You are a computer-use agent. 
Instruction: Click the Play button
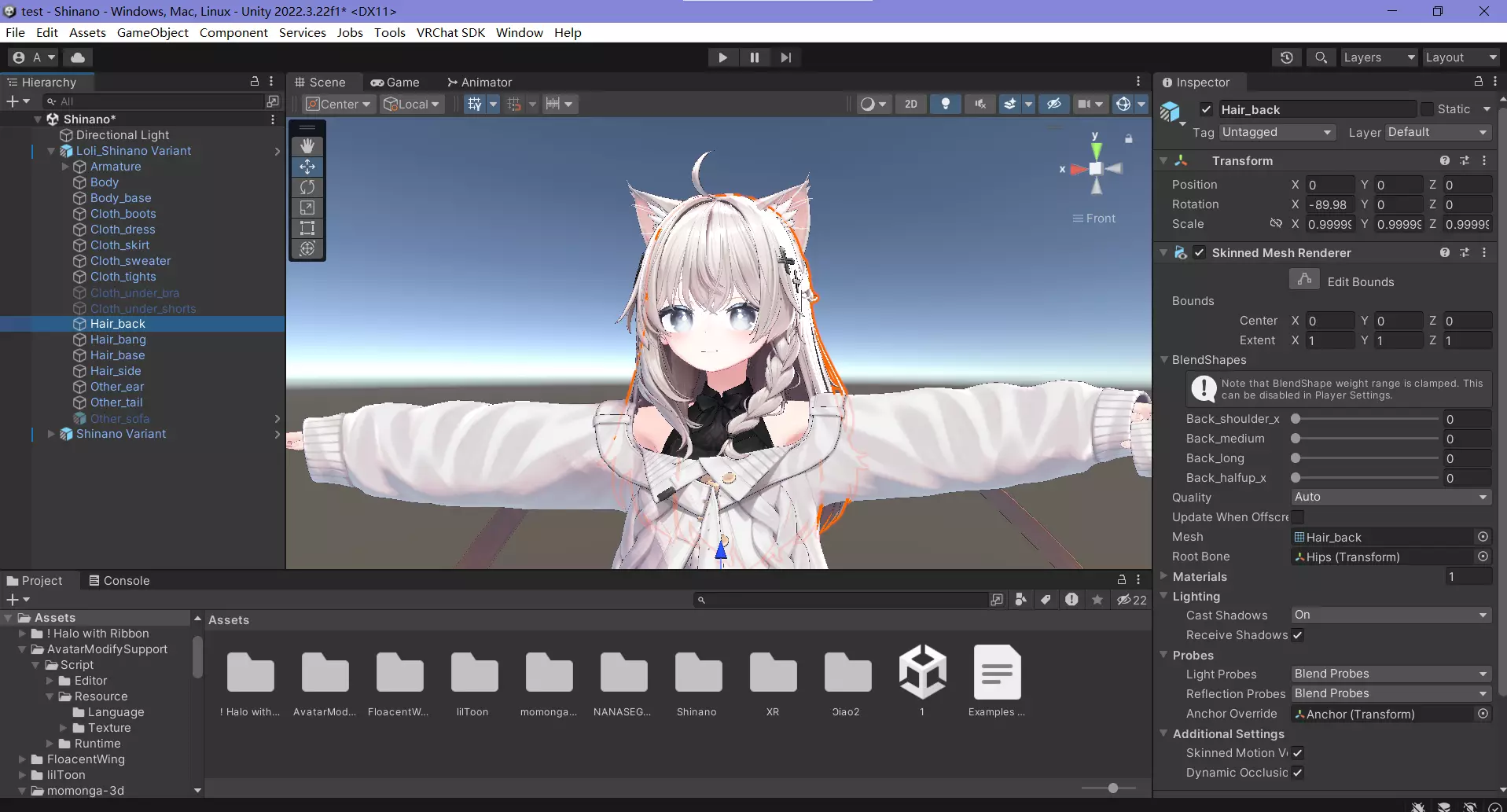pyautogui.click(x=722, y=57)
